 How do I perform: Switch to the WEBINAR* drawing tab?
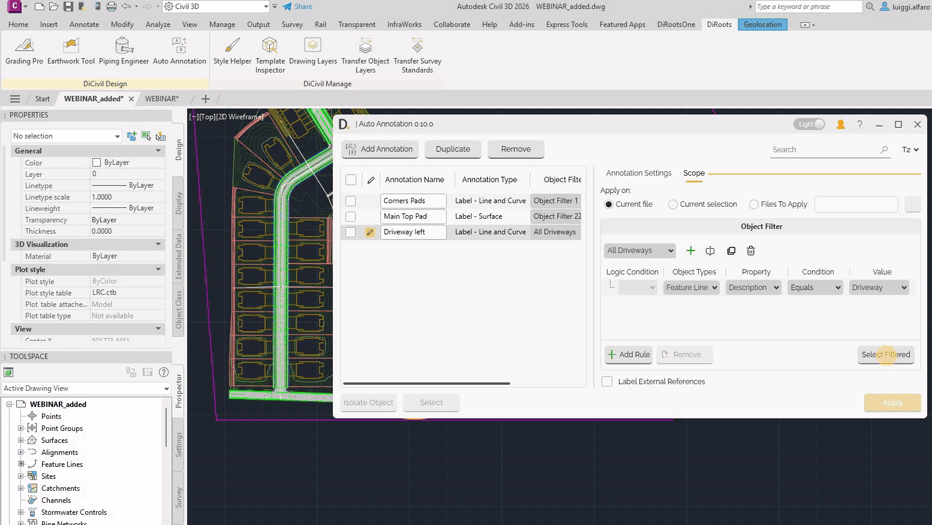[x=162, y=99]
